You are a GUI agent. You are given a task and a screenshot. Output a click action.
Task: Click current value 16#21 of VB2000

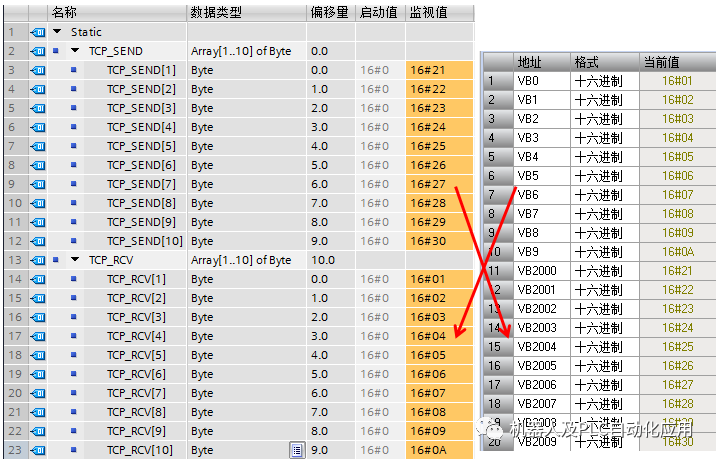tap(678, 271)
